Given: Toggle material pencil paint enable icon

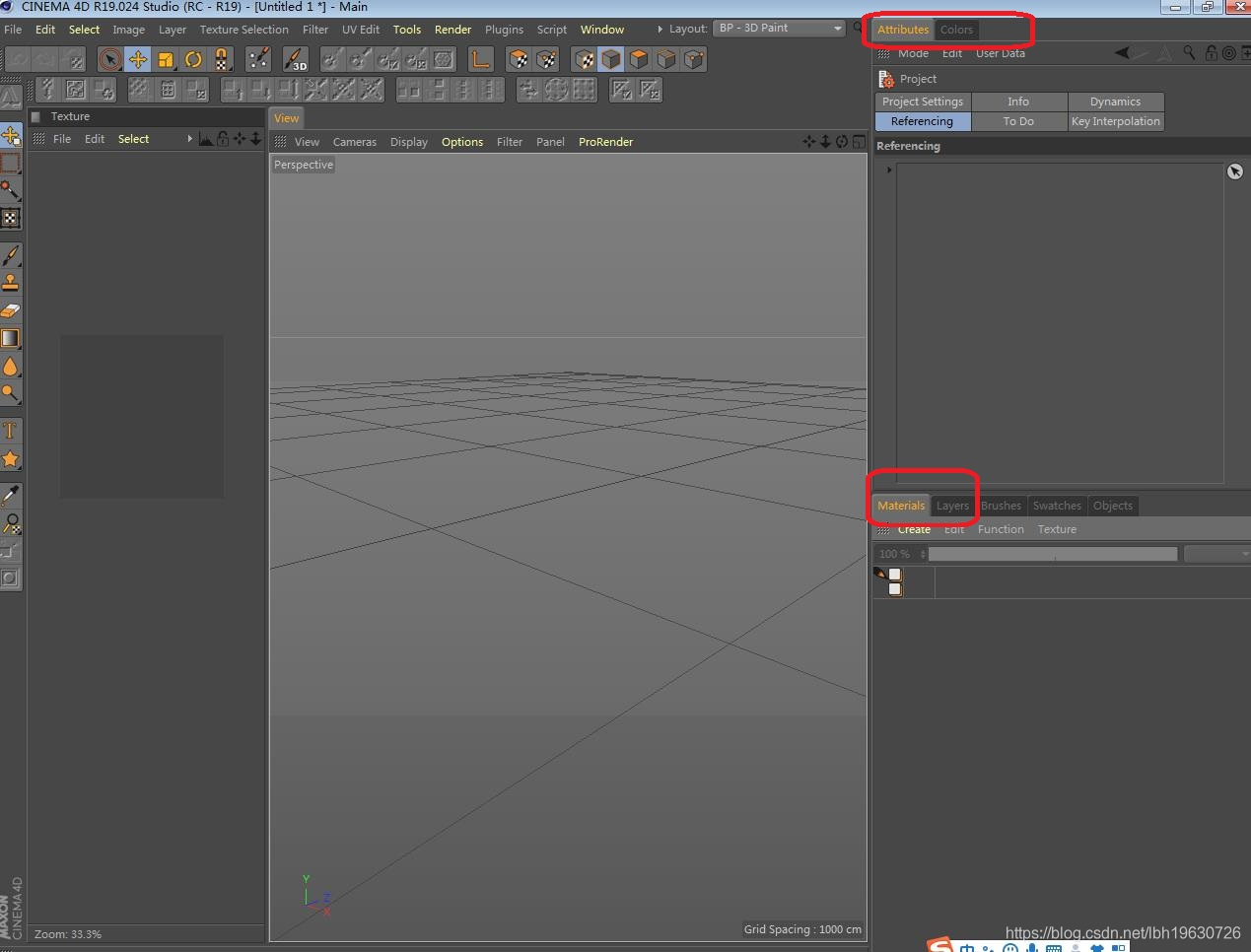Looking at the screenshot, I should tap(879, 573).
